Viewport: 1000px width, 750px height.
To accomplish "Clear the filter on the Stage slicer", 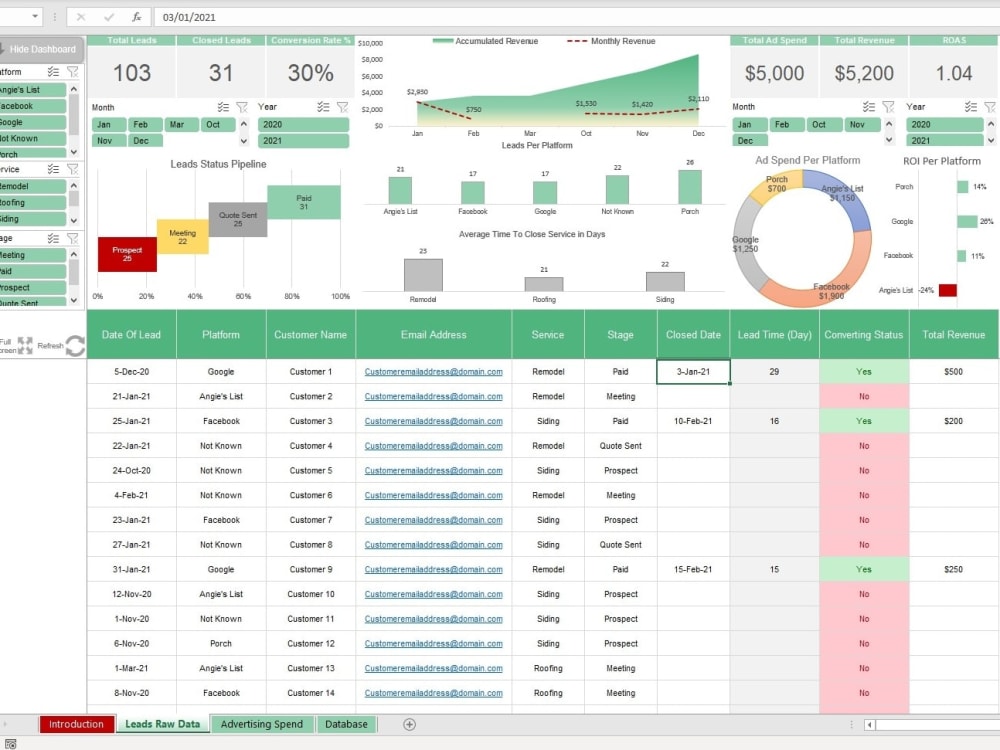I will tap(73, 238).
